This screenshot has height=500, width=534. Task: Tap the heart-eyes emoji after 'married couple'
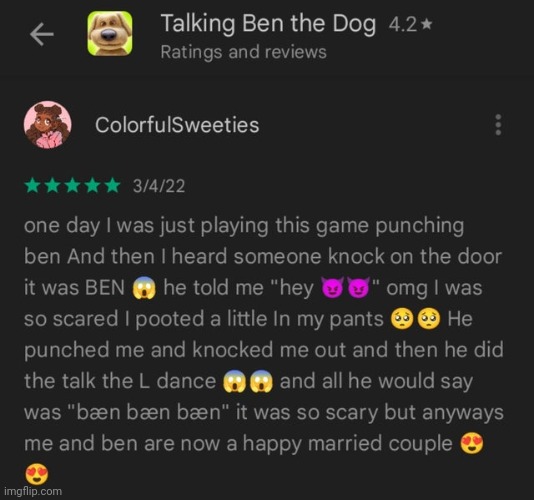[472, 444]
